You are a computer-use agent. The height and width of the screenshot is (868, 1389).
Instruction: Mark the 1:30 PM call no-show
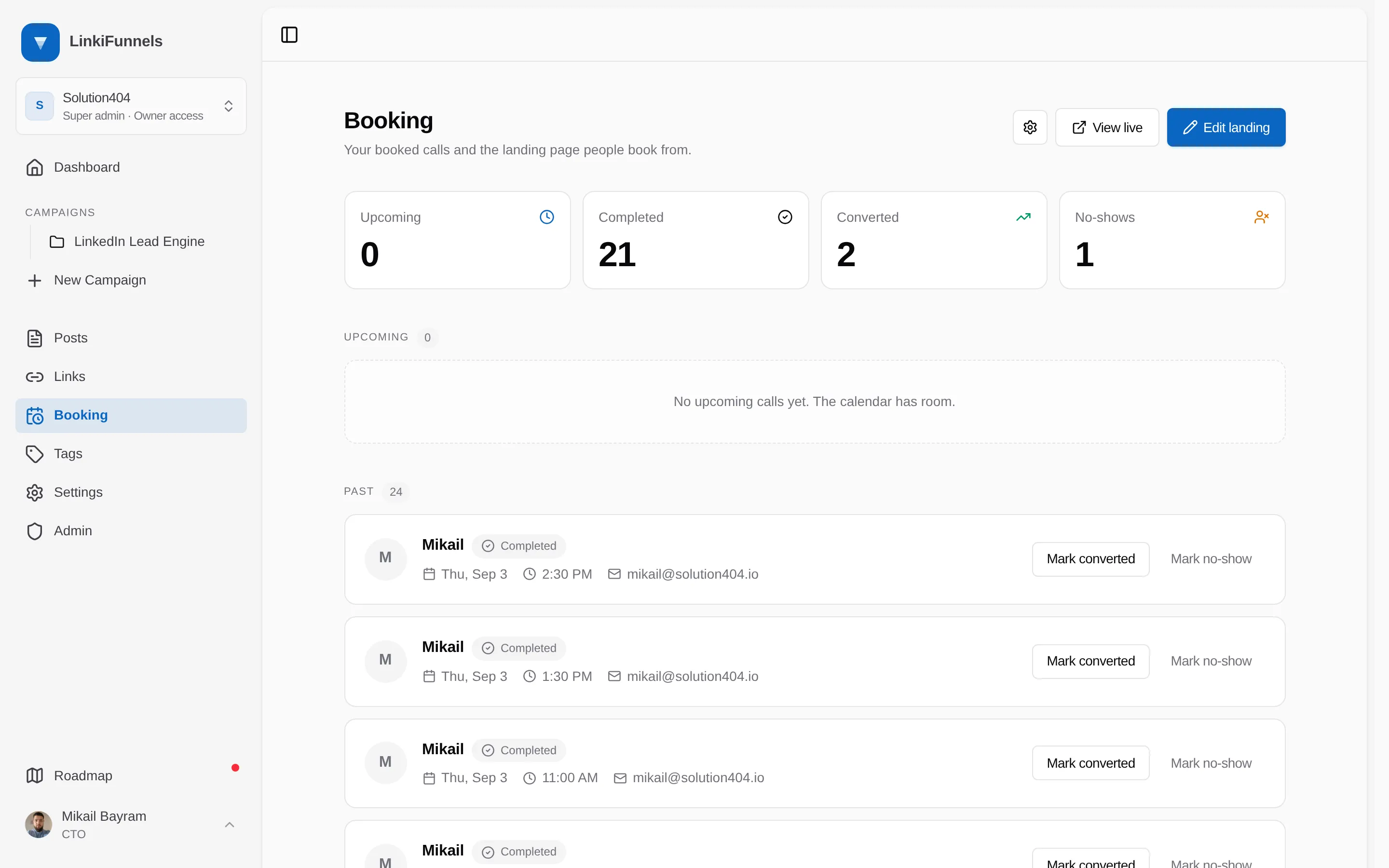1211,661
